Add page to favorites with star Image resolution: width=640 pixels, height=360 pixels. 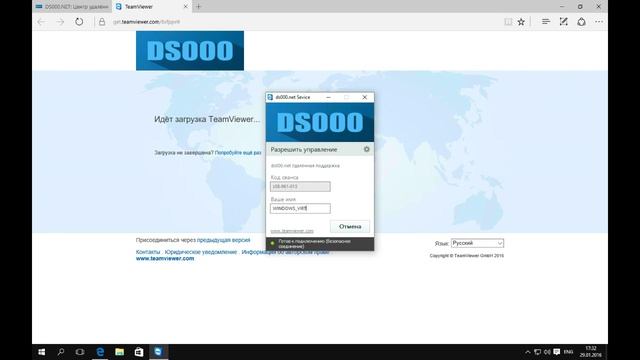coord(521,22)
